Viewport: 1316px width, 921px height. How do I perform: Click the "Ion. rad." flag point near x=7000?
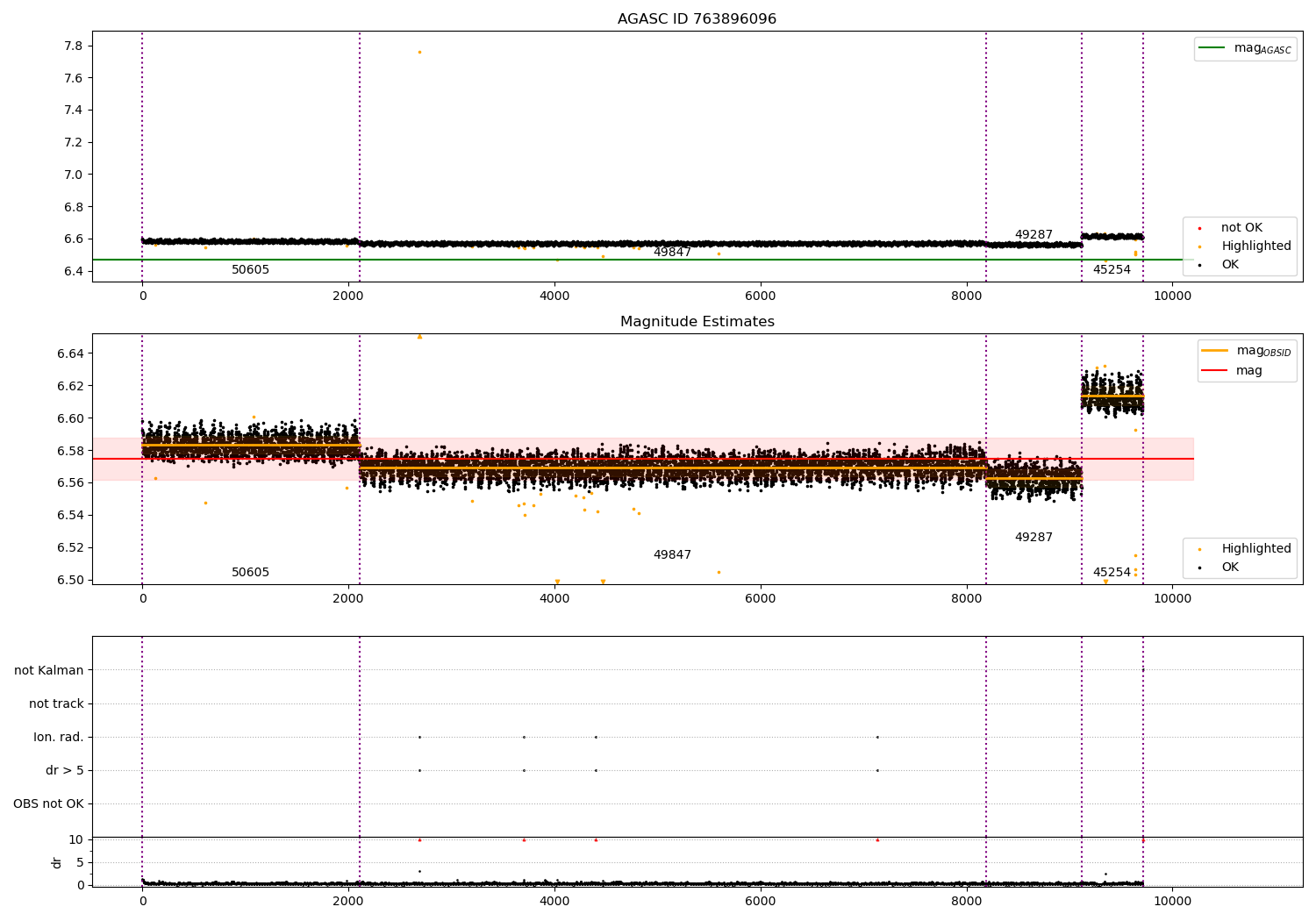click(x=877, y=737)
